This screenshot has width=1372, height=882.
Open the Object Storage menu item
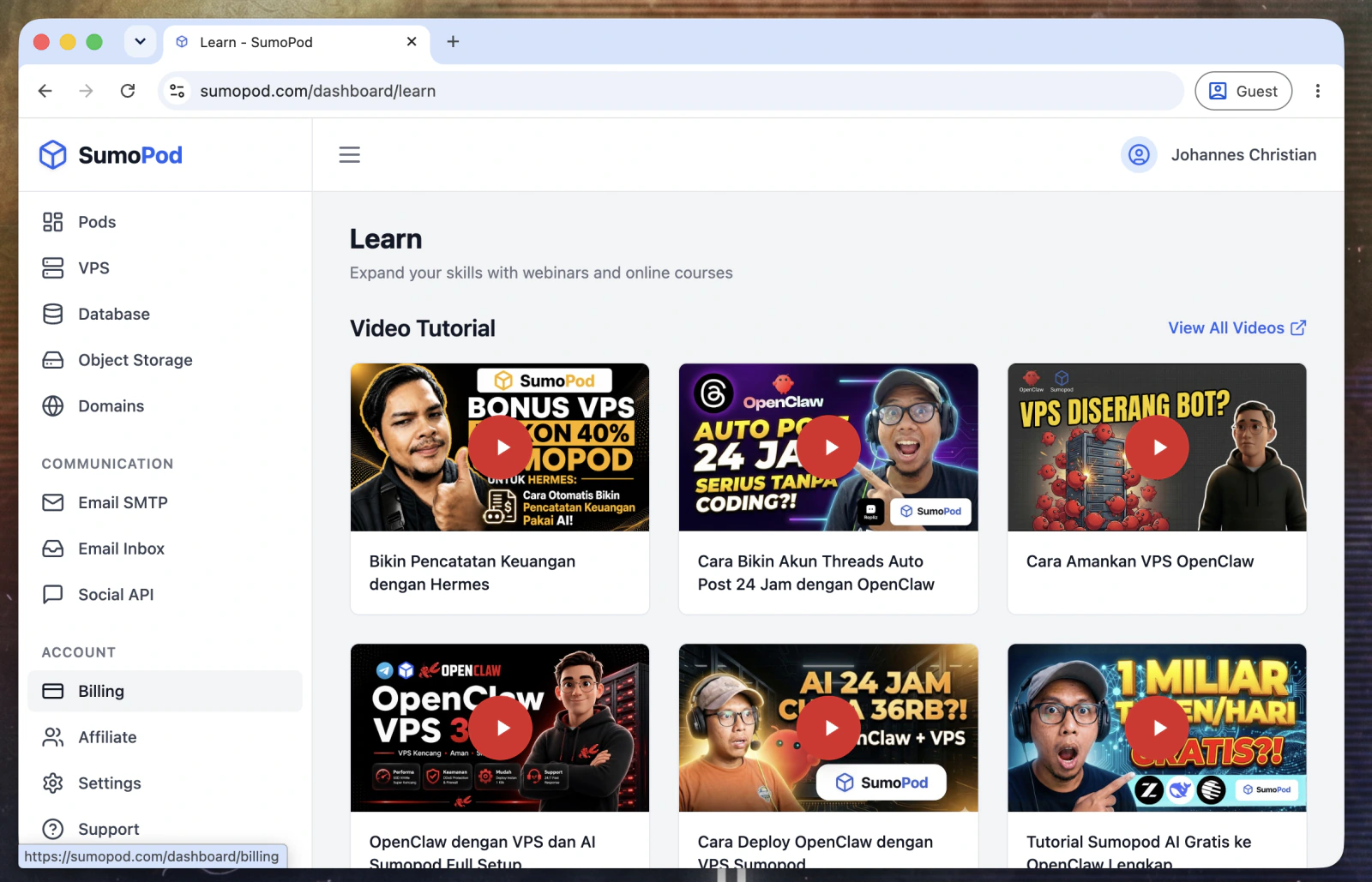click(165, 360)
